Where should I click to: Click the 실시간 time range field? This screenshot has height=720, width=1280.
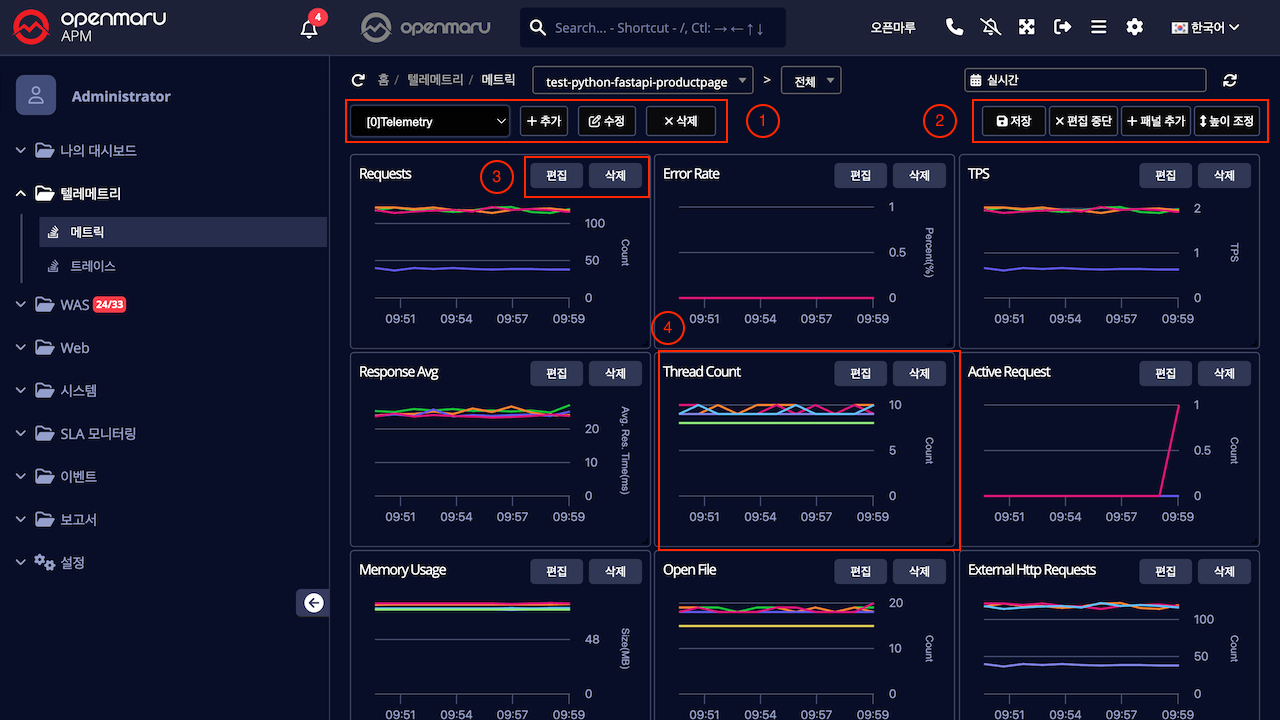coord(1084,80)
